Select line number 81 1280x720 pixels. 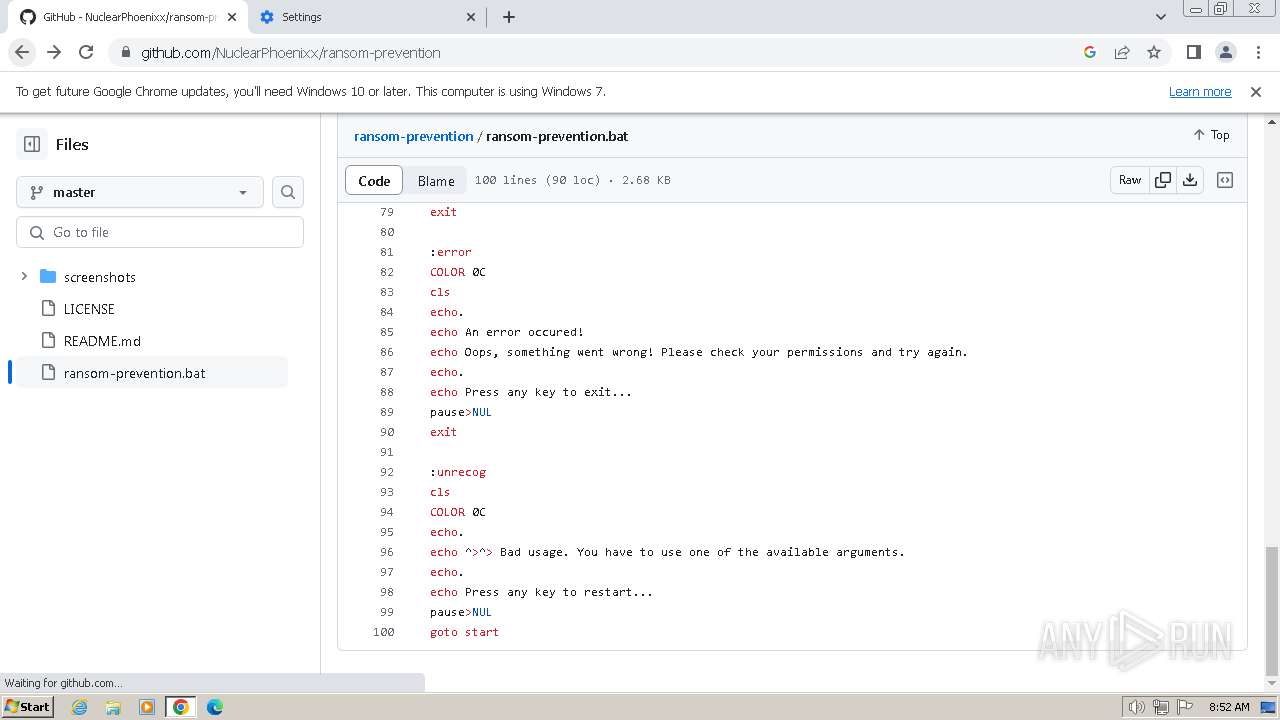pyautogui.click(x=387, y=252)
